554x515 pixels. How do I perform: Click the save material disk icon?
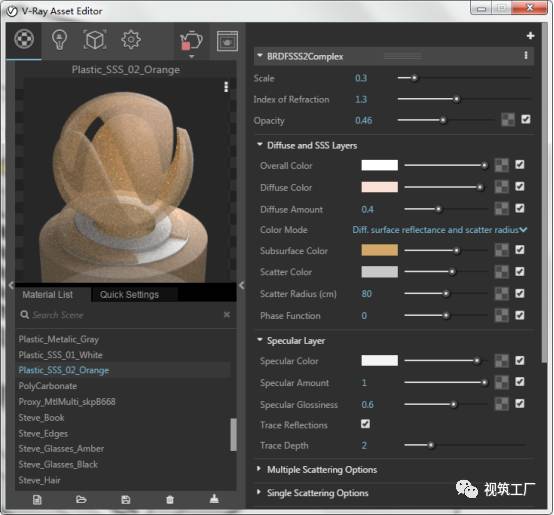pos(126,500)
